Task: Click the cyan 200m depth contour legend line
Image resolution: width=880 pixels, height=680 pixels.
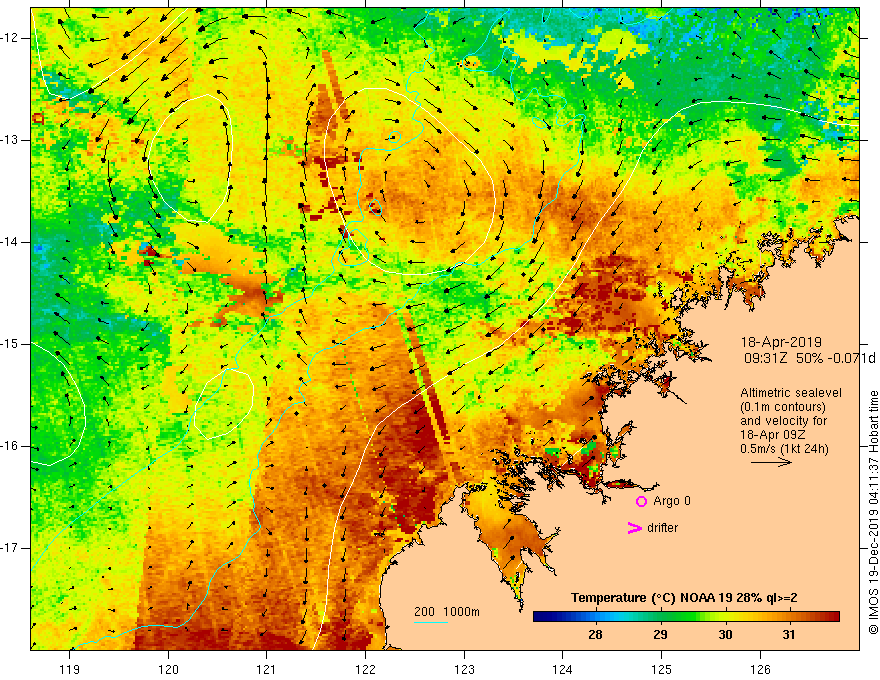Action: (431, 622)
